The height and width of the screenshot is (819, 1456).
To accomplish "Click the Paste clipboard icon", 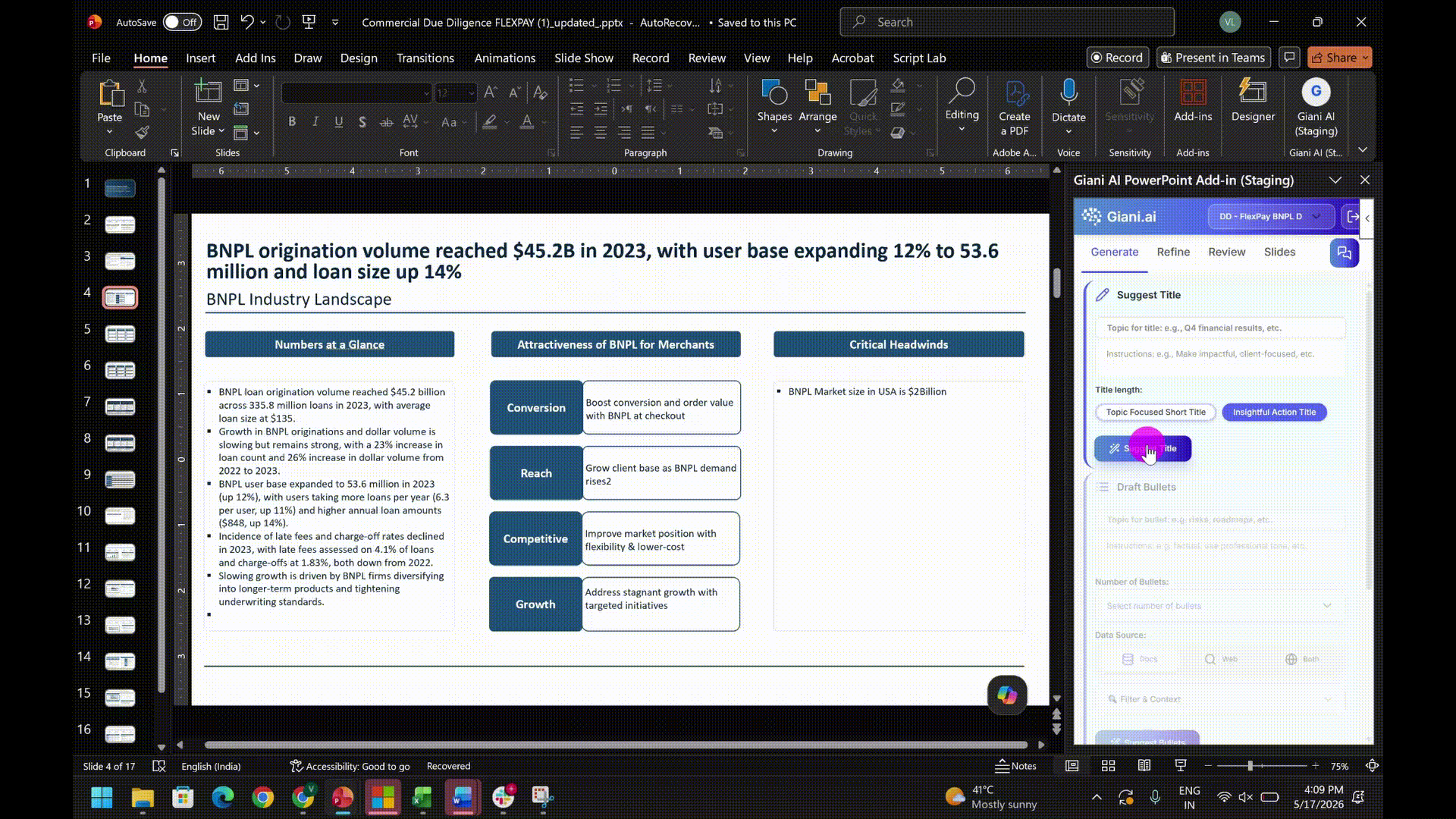I will pyautogui.click(x=110, y=93).
